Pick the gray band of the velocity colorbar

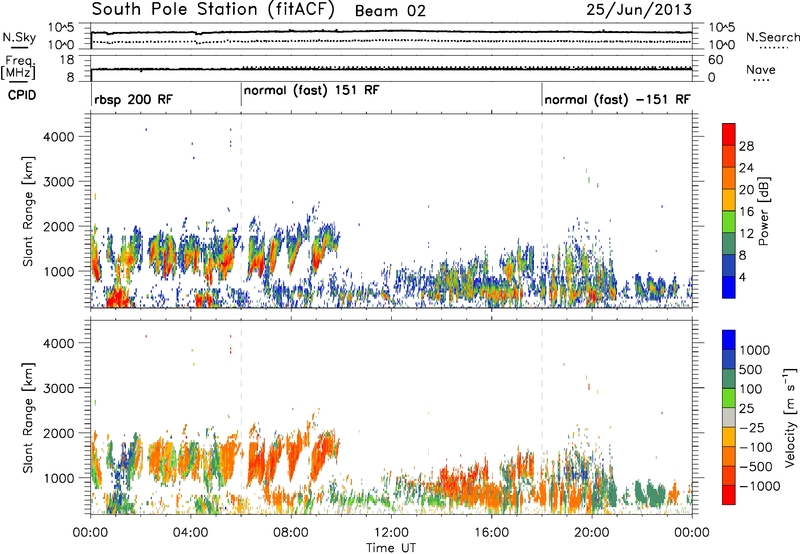pyautogui.click(x=729, y=418)
